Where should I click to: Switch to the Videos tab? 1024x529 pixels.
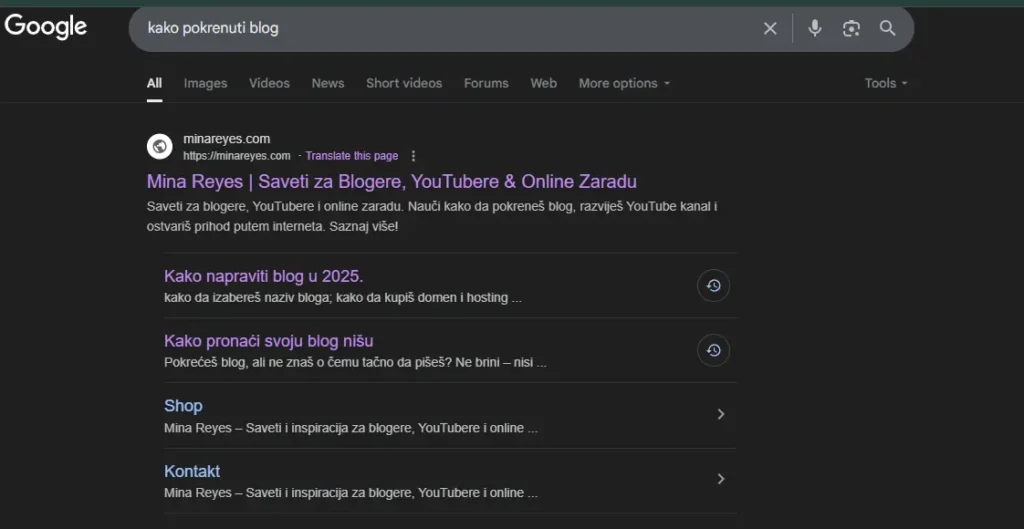click(x=269, y=83)
